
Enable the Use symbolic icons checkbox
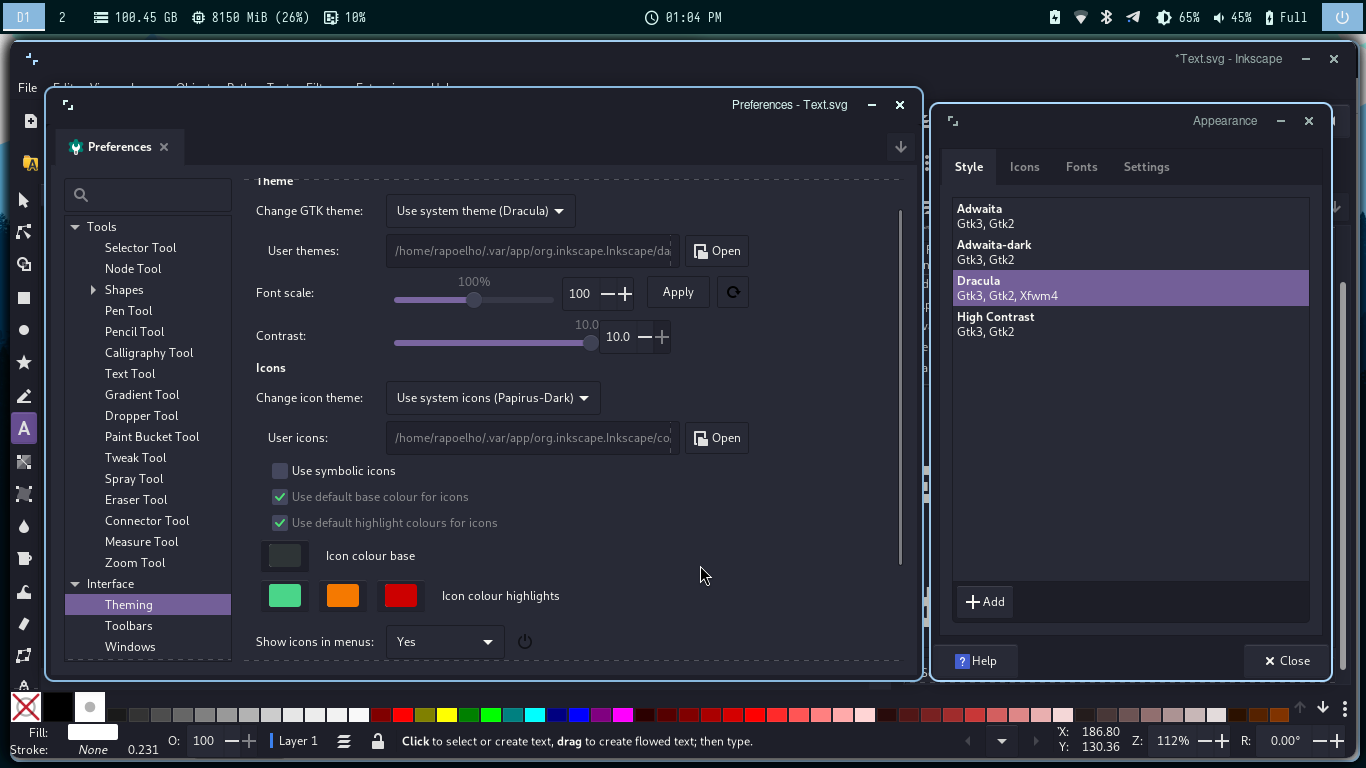pyautogui.click(x=280, y=471)
